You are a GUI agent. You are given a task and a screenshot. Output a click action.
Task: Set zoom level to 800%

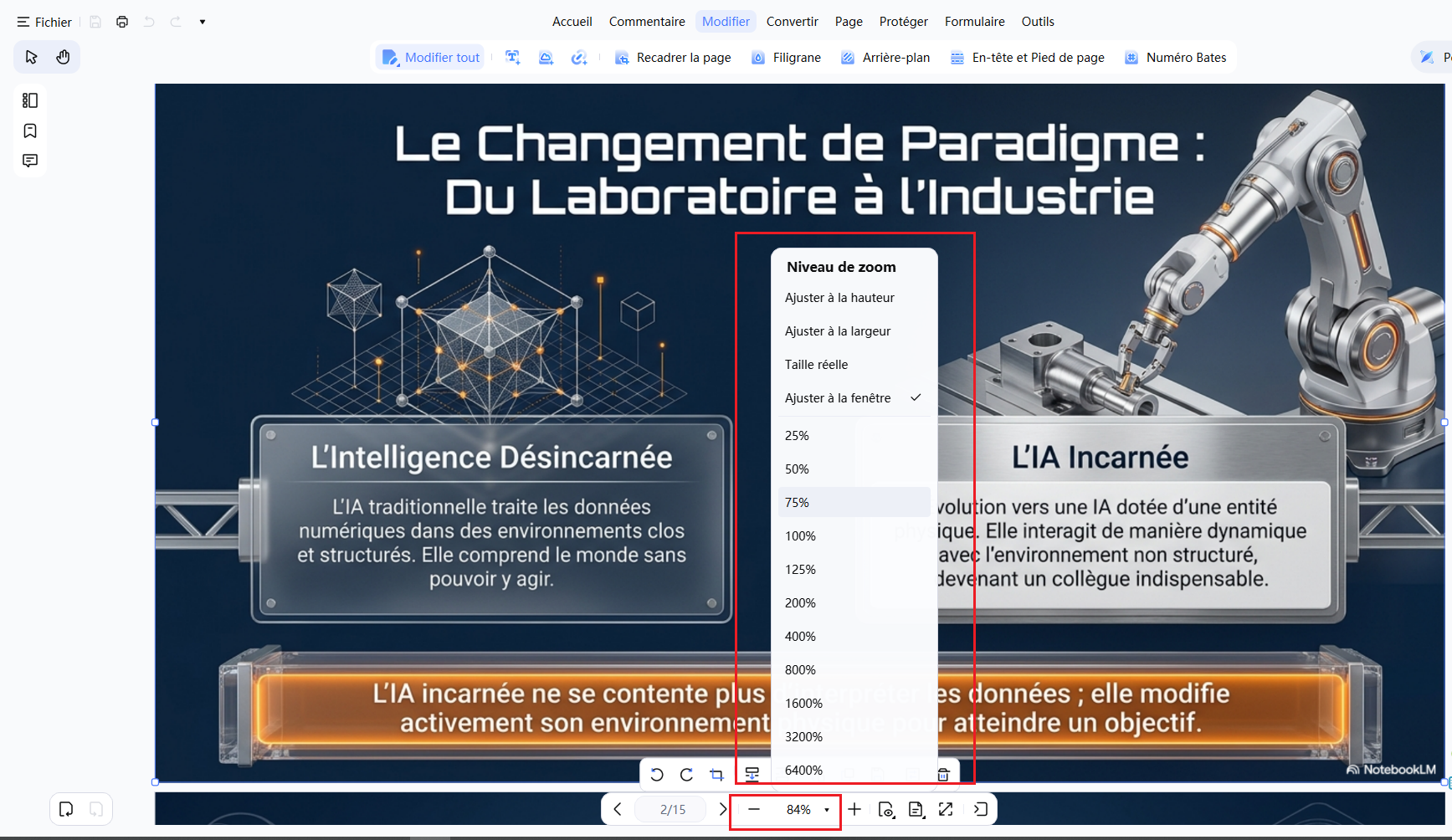[x=854, y=670]
